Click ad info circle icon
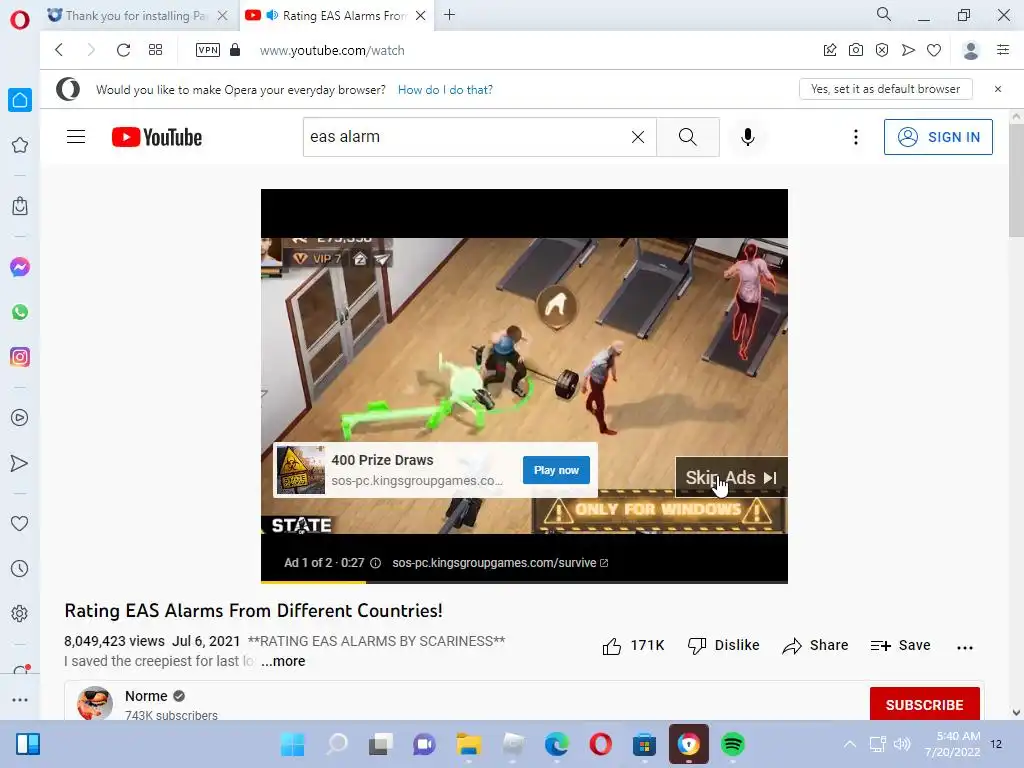1024x768 pixels. click(x=376, y=563)
